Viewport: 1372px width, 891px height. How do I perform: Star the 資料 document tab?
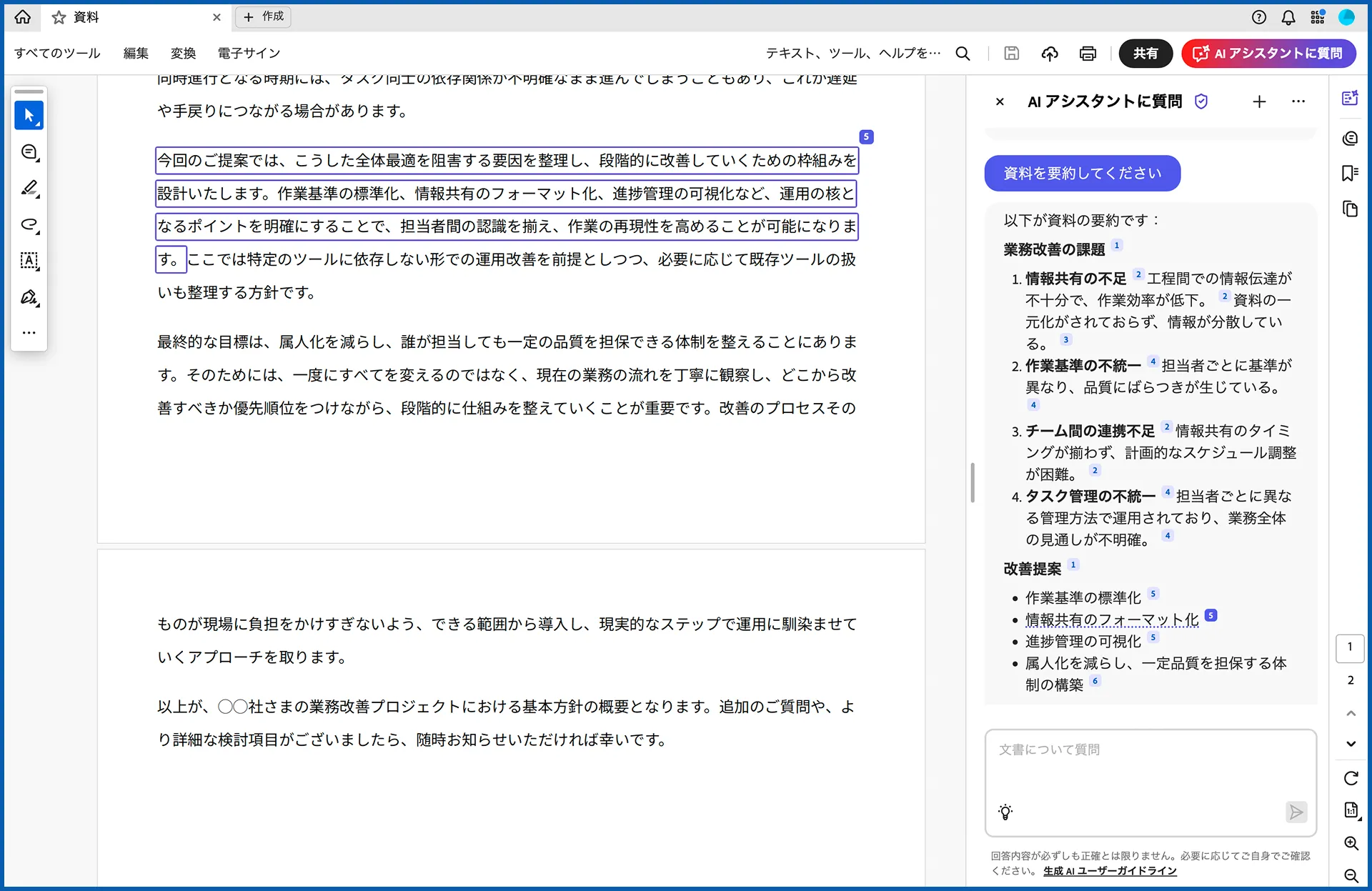point(59,17)
